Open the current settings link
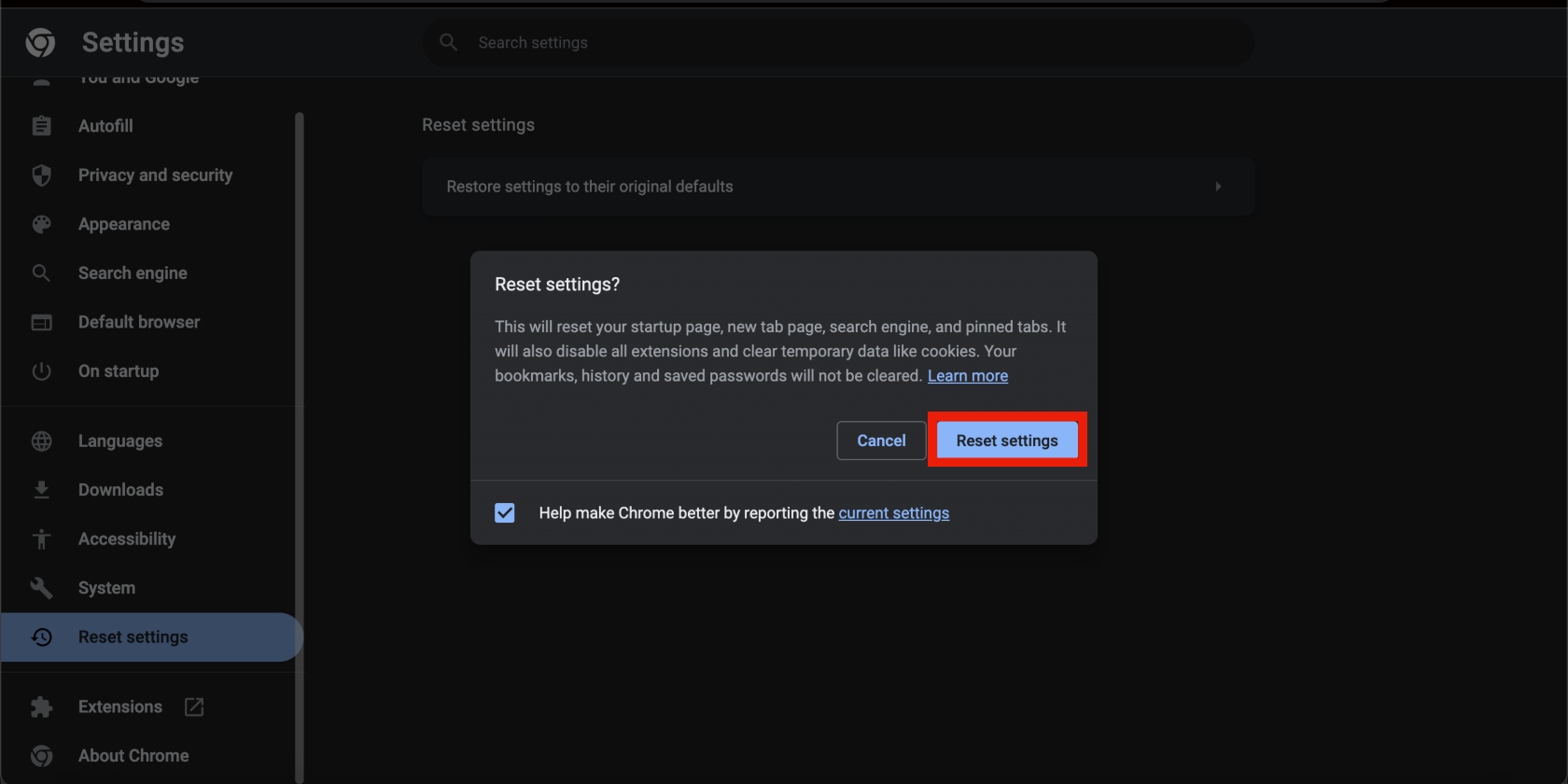The image size is (1568, 784). (893, 512)
